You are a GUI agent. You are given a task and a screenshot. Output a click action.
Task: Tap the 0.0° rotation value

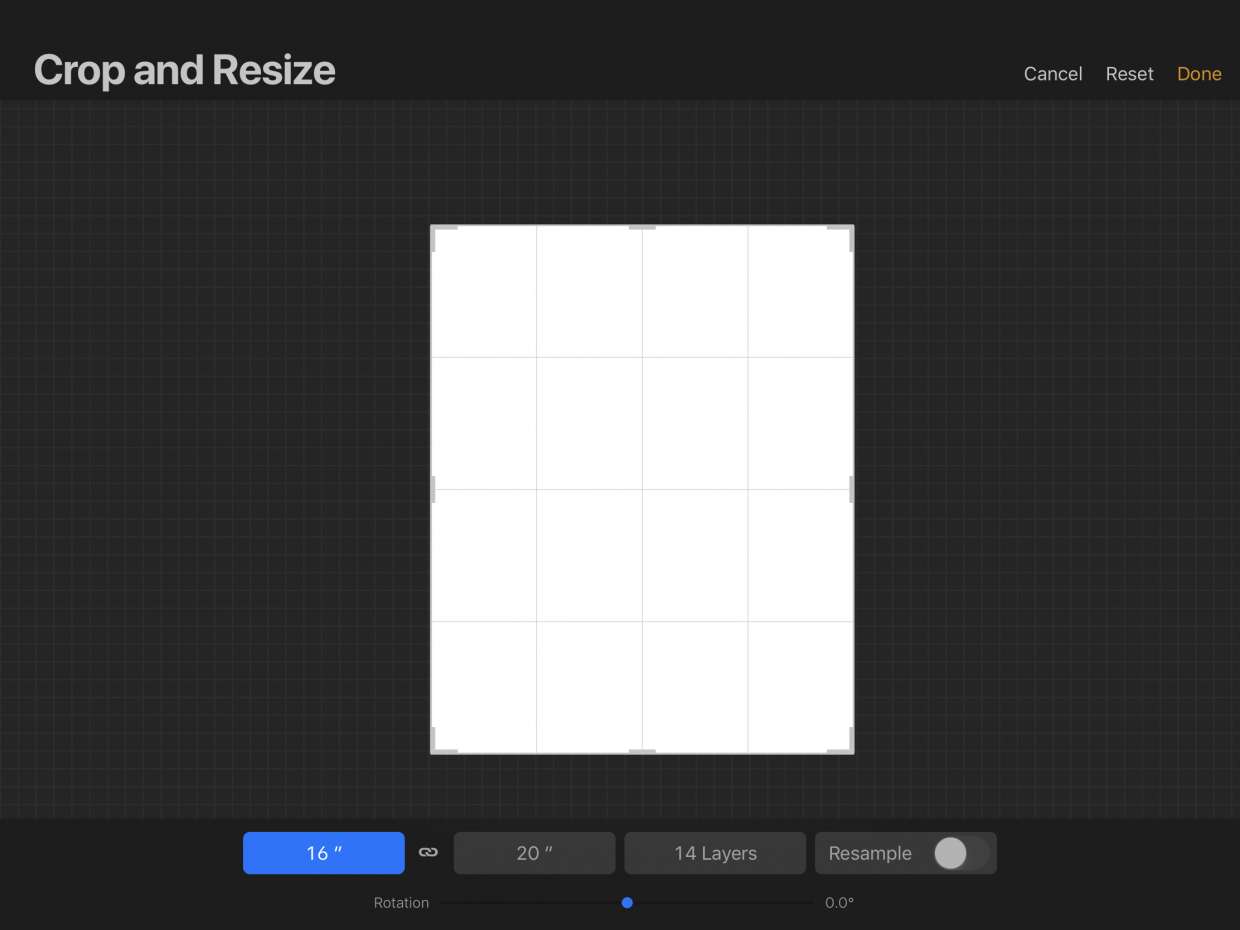point(840,902)
